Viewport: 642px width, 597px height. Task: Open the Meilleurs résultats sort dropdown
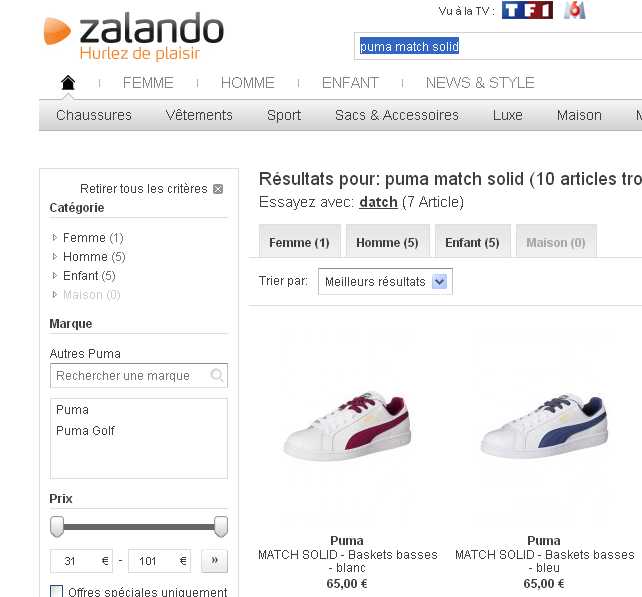[x=385, y=281]
